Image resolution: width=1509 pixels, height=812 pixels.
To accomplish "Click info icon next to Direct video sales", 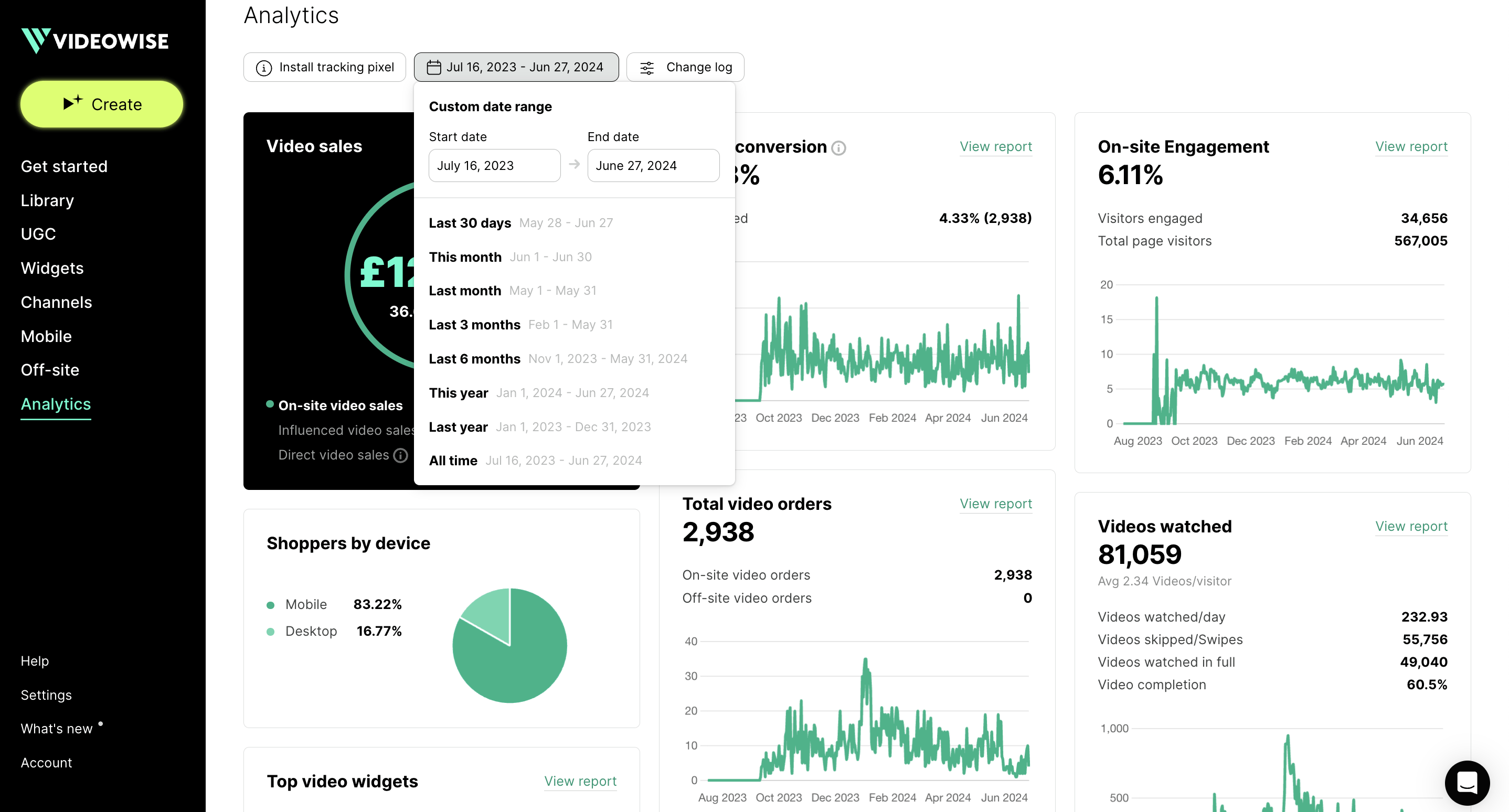I will click(x=401, y=455).
